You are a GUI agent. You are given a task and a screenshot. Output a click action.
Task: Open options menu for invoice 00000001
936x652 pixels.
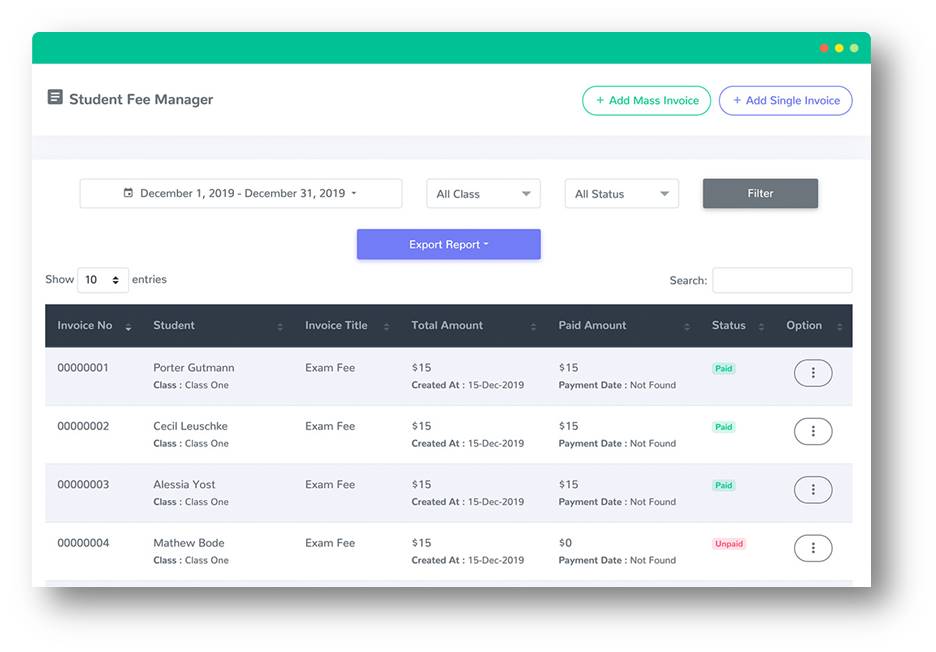pos(812,373)
